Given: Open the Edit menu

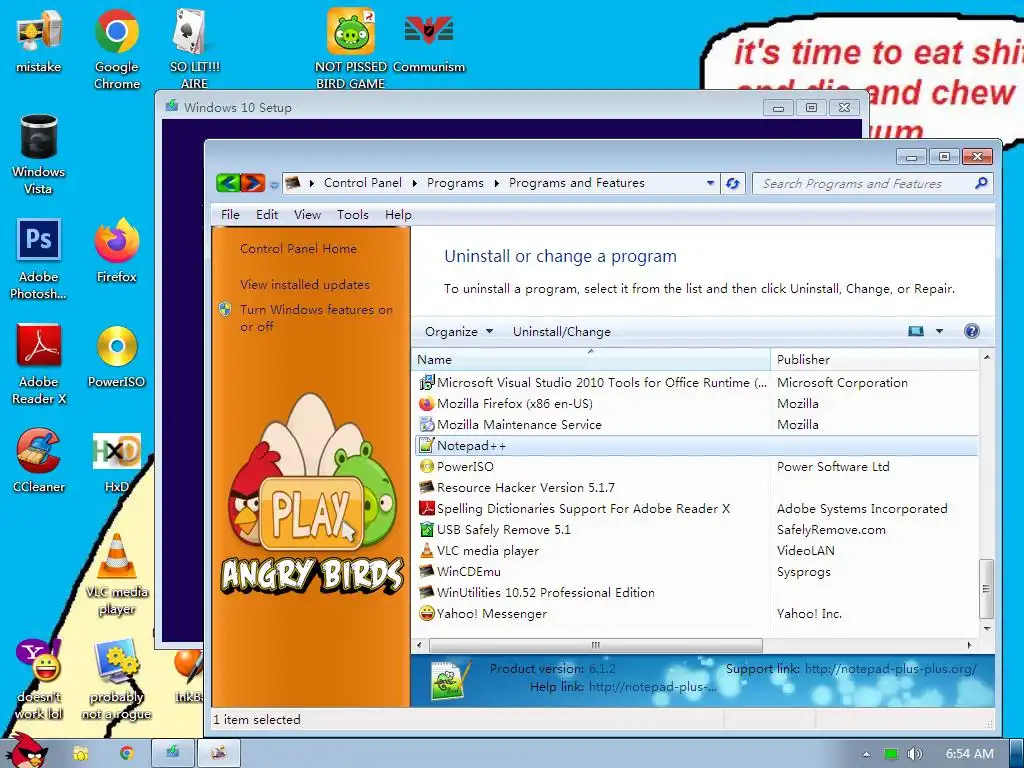Looking at the screenshot, I should coord(266,215).
